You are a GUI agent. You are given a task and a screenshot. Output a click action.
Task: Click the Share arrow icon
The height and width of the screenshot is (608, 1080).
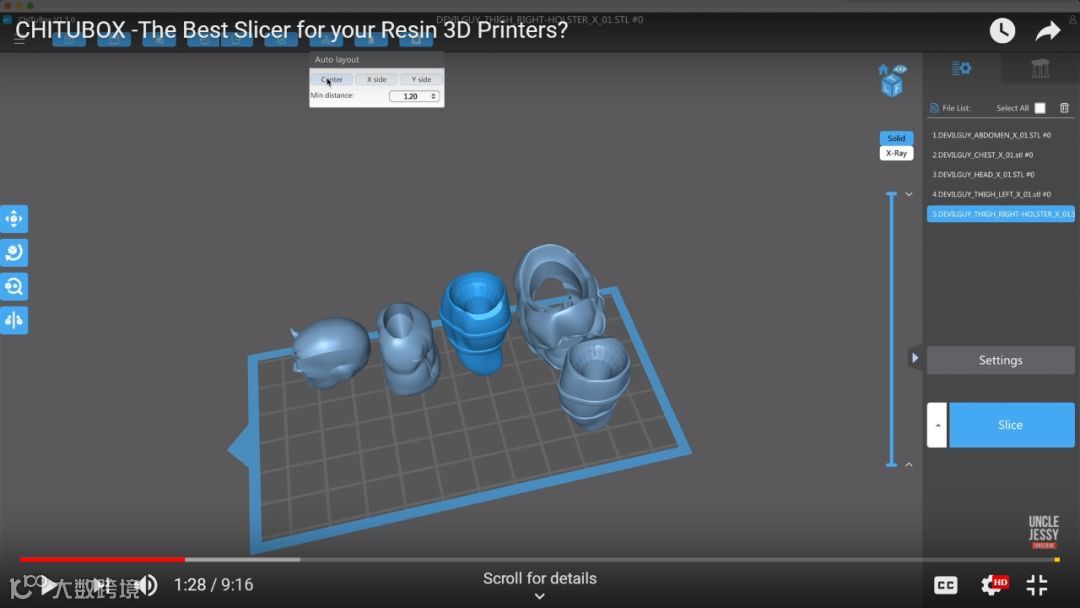tap(1048, 30)
